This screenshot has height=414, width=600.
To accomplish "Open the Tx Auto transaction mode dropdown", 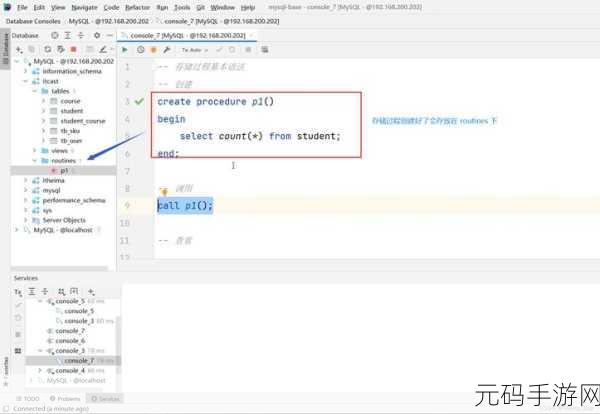I will point(195,50).
